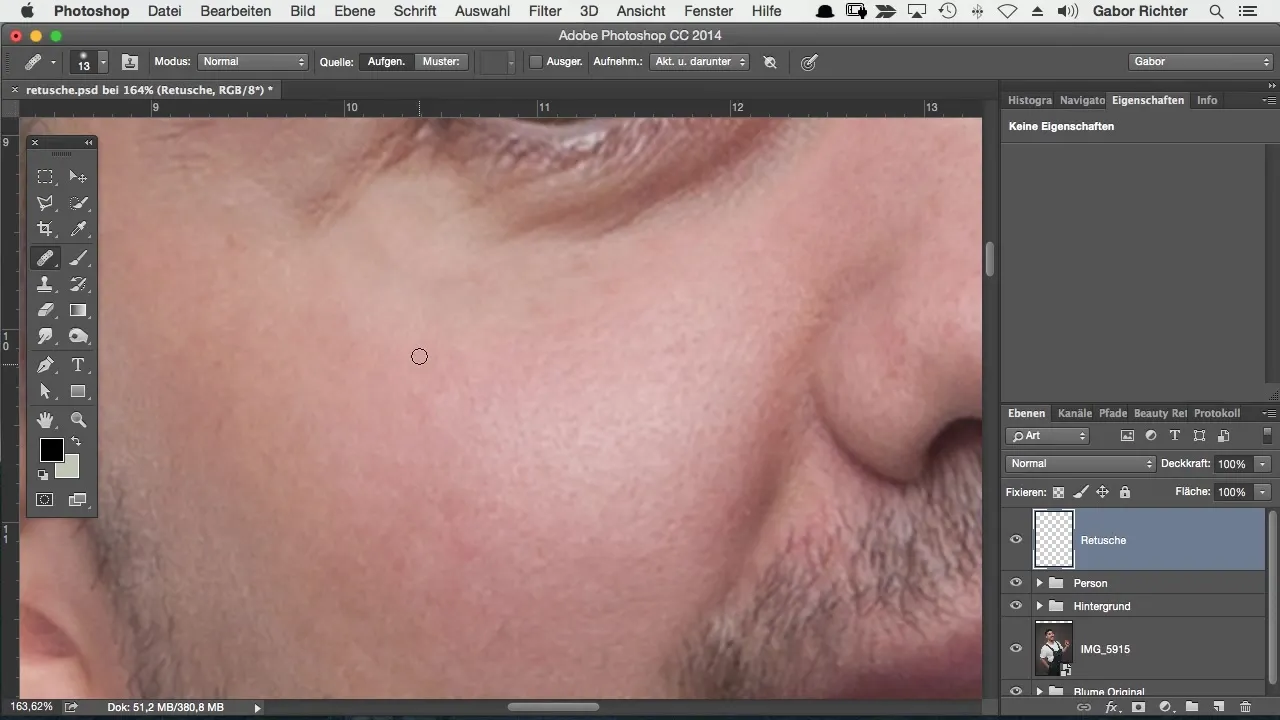
Task: Toggle ignore adjustment layers when healing
Action: [770, 62]
